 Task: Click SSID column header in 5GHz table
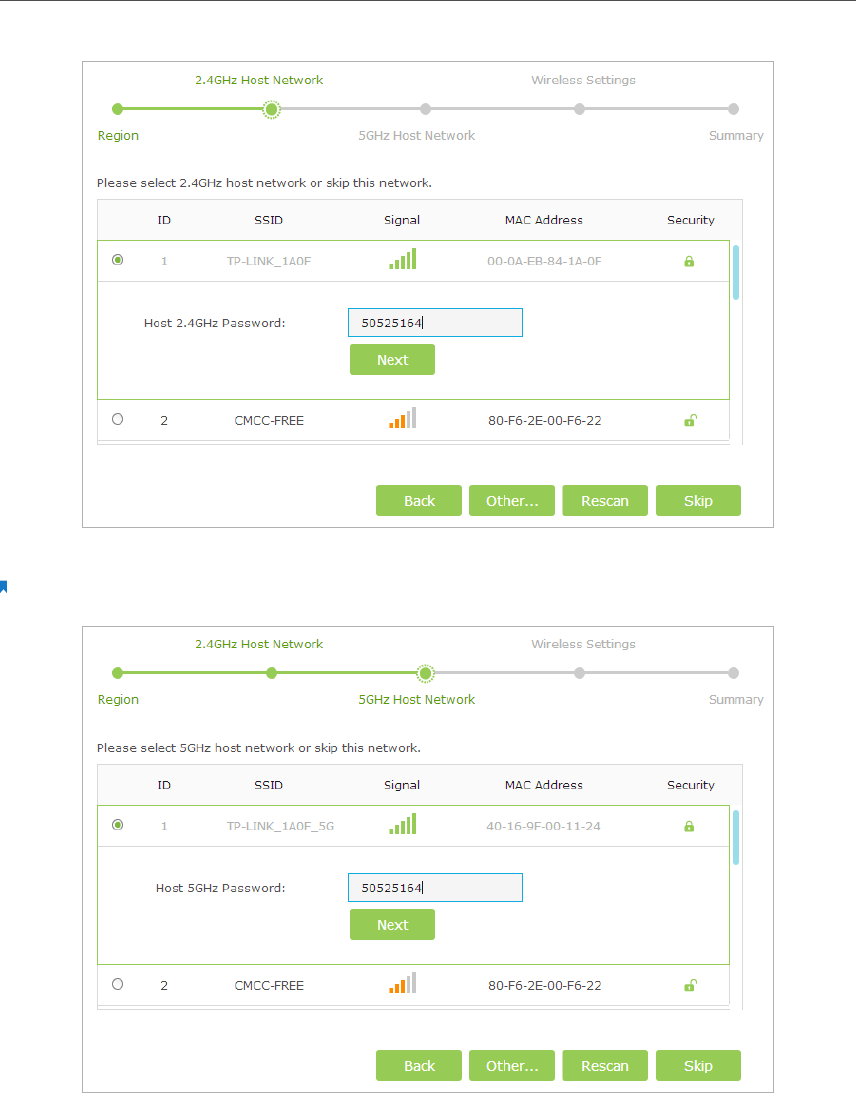(268, 785)
